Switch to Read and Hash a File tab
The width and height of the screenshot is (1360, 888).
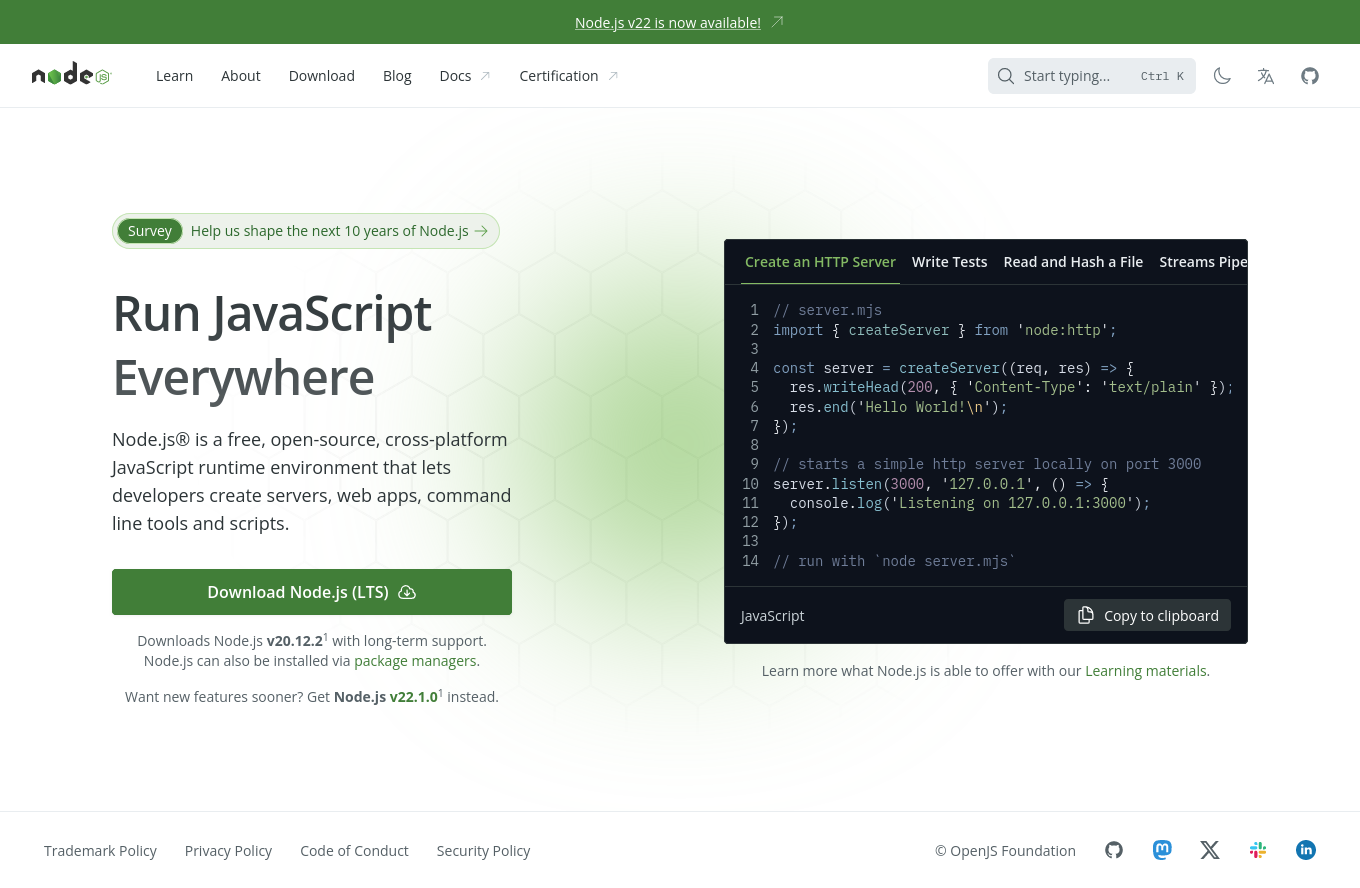tap(1073, 262)
